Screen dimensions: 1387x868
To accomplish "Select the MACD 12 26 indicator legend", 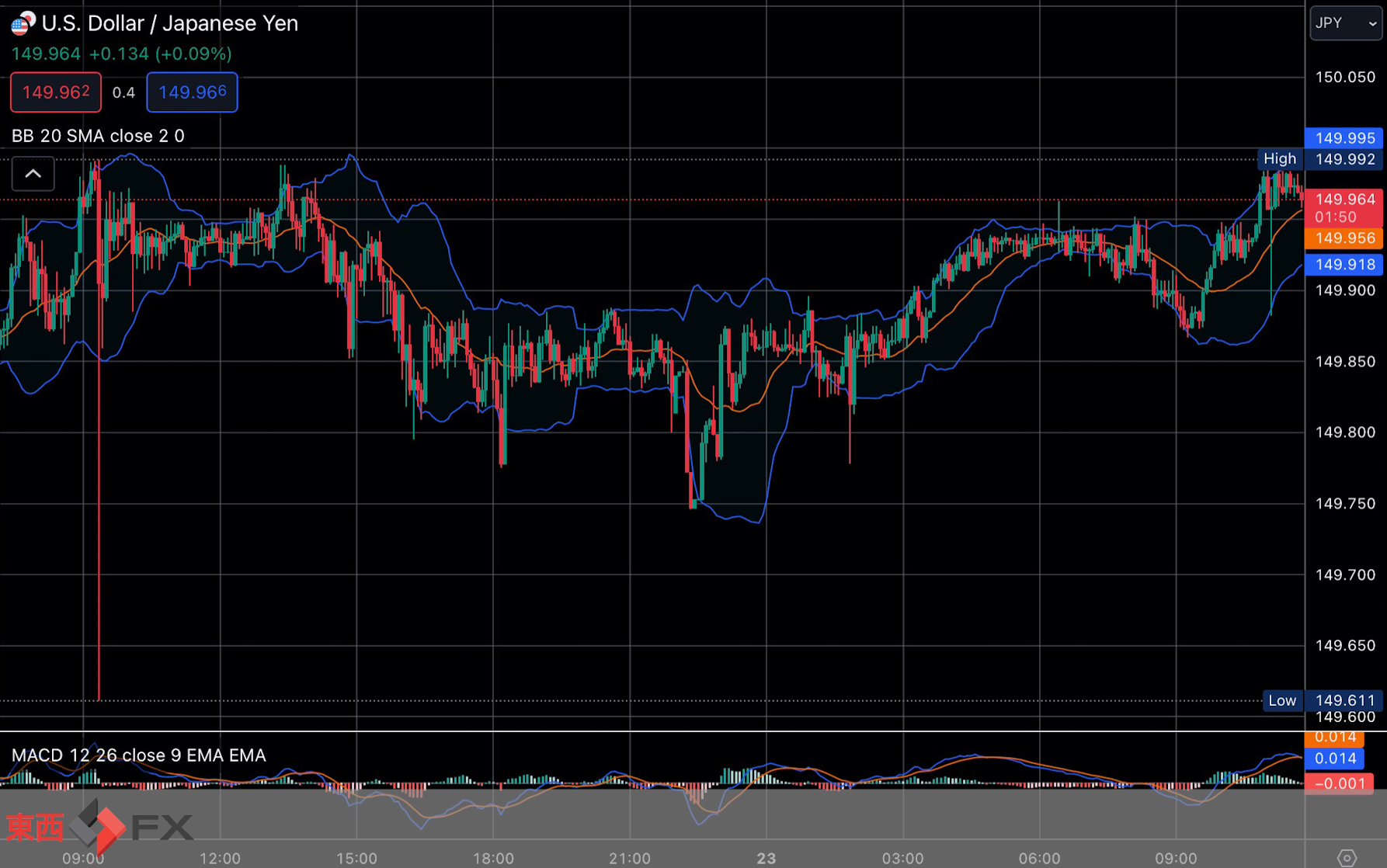I will (138, 755).
